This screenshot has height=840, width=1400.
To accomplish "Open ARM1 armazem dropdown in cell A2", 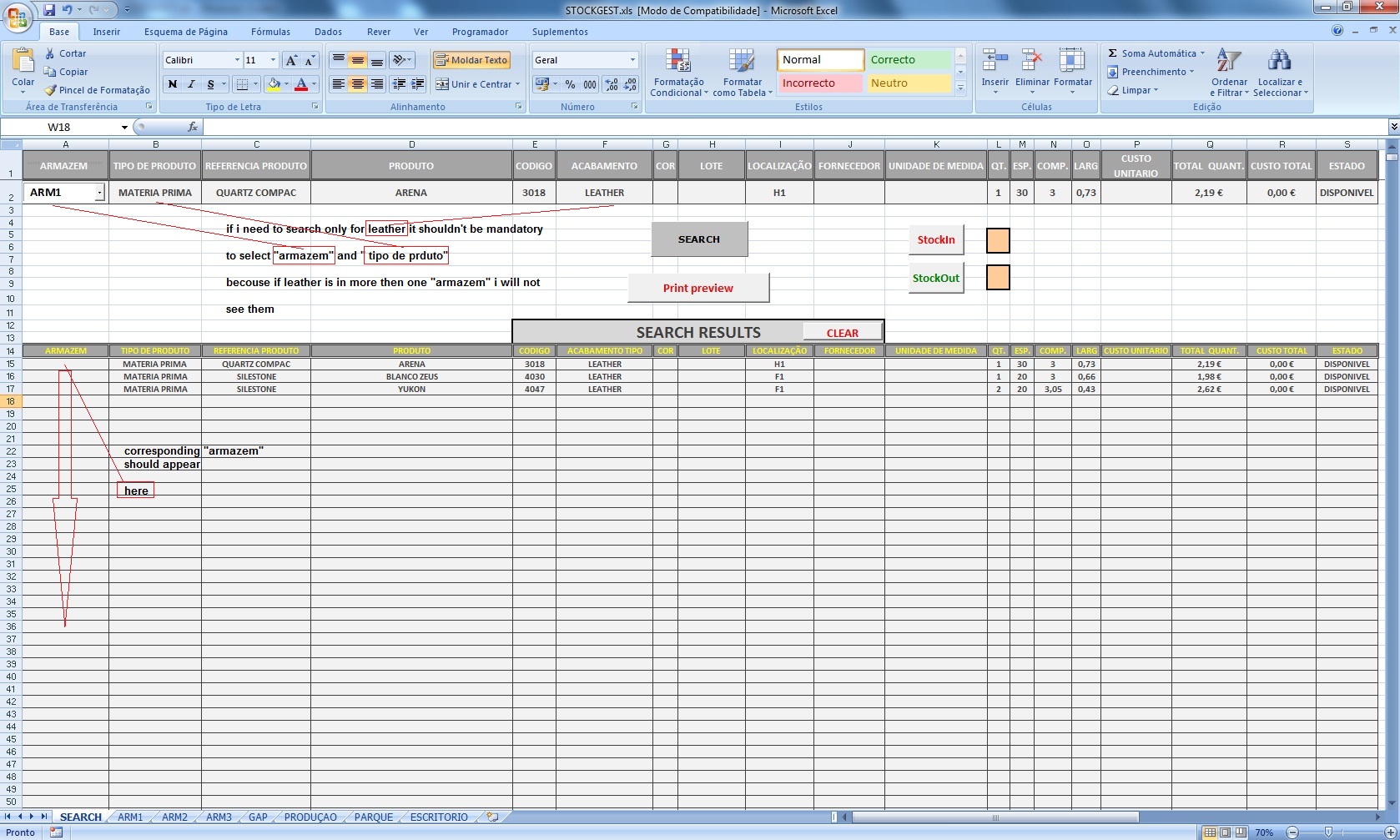I will 99,193.
